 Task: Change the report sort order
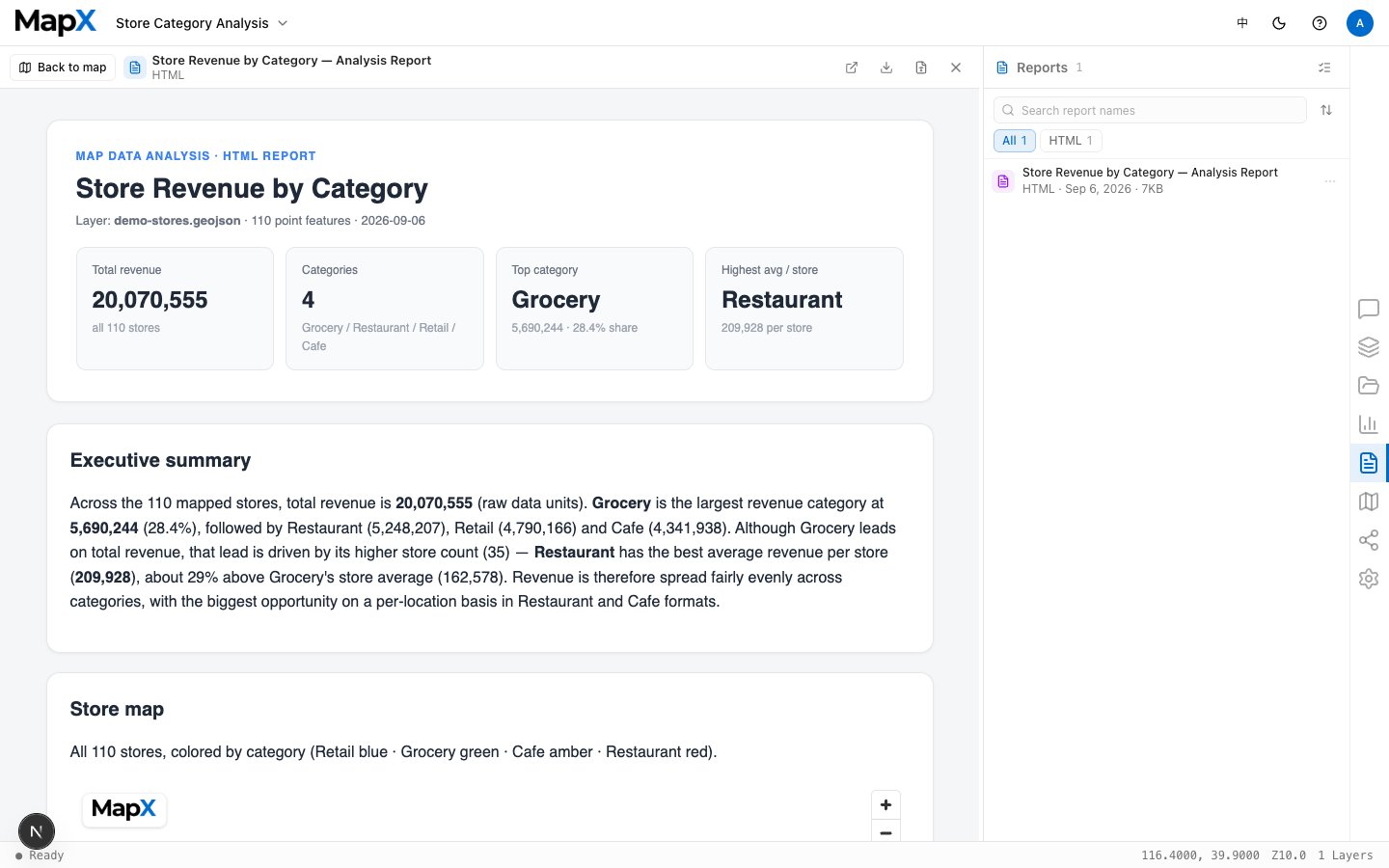point(1326,110)
